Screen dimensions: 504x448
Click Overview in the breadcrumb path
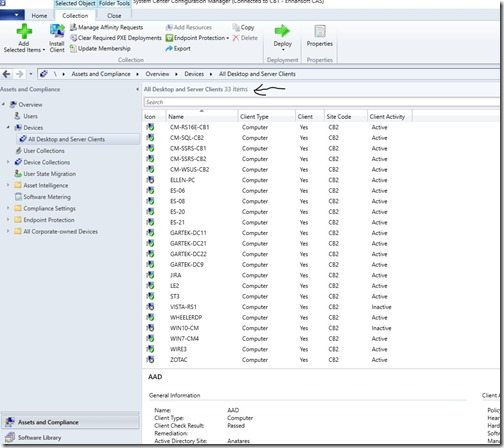157,74
